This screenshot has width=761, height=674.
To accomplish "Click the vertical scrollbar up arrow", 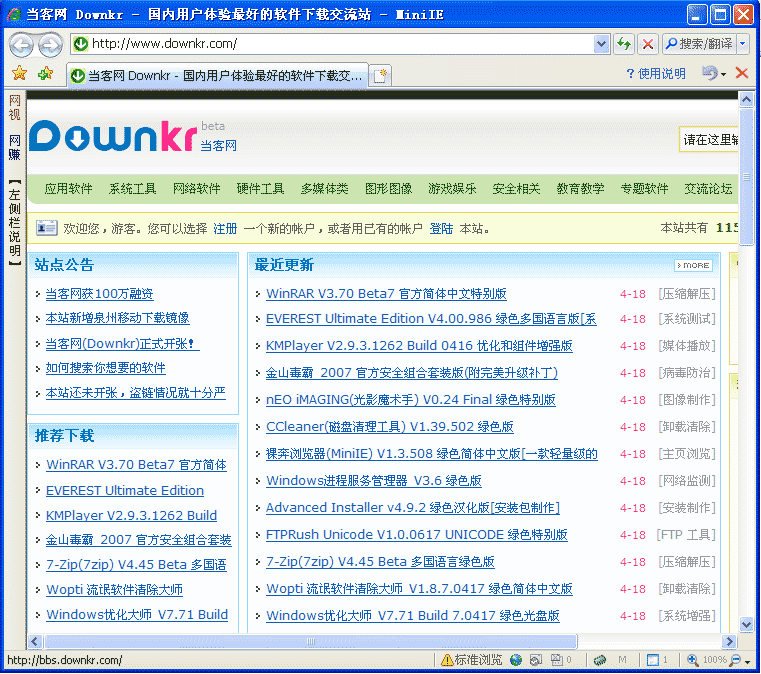I will [x=746, y=99].
